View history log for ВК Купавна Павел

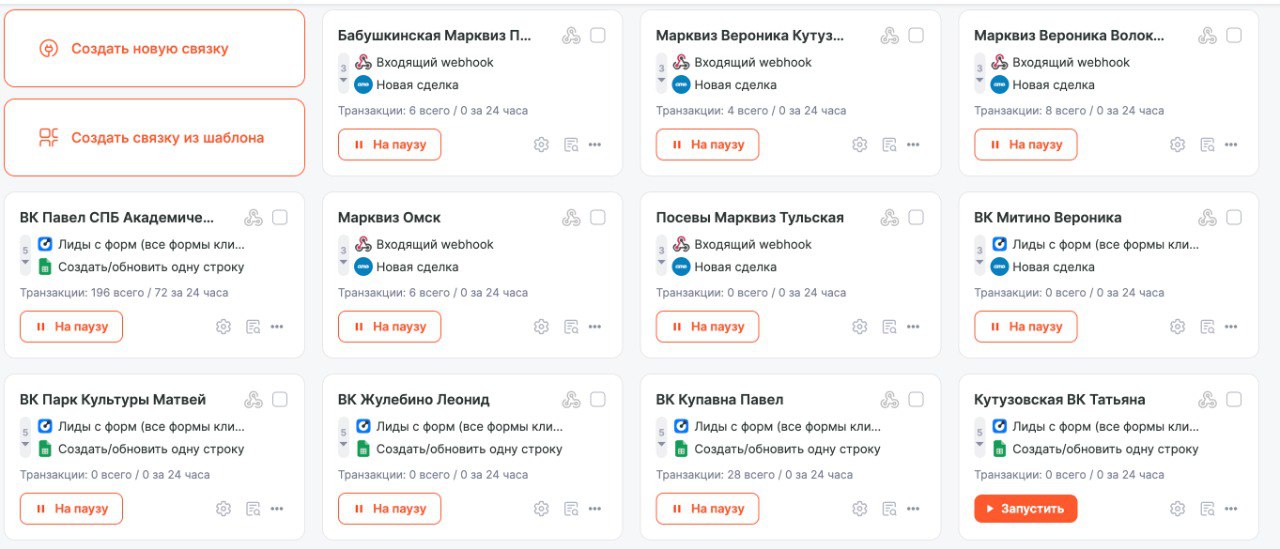click(889, 509)
